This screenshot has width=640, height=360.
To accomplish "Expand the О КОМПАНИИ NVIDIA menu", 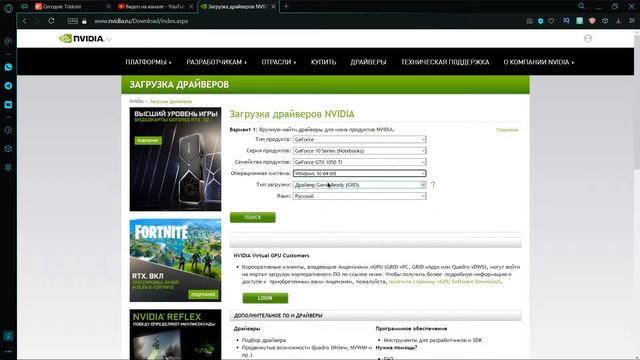I will click(x=538, y=62).
